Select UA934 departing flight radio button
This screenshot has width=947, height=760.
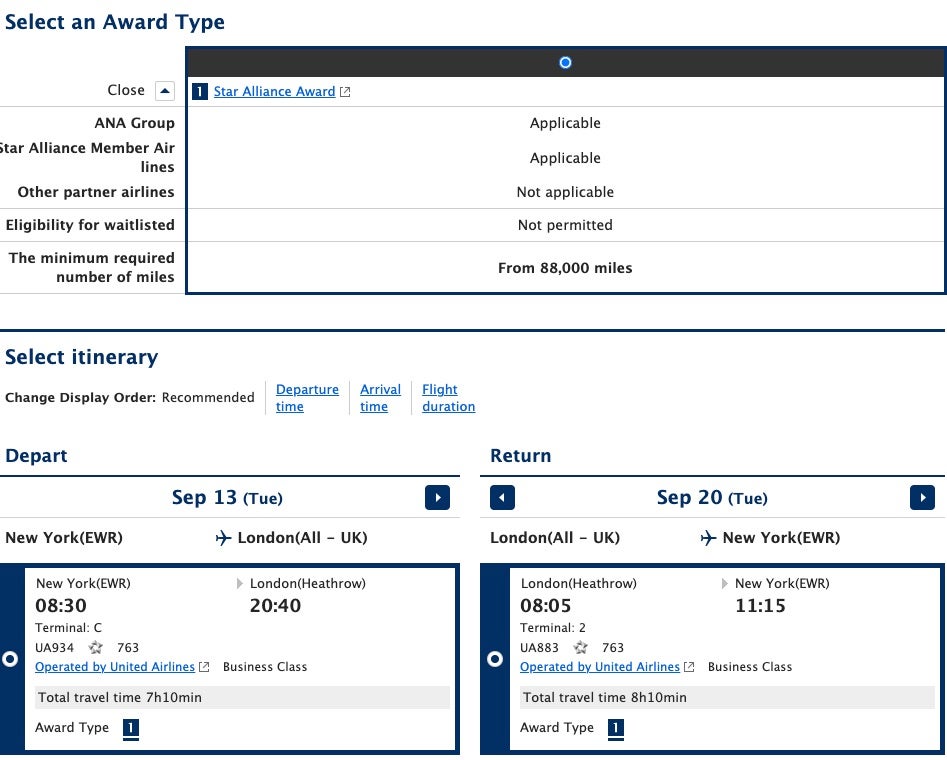10,659
